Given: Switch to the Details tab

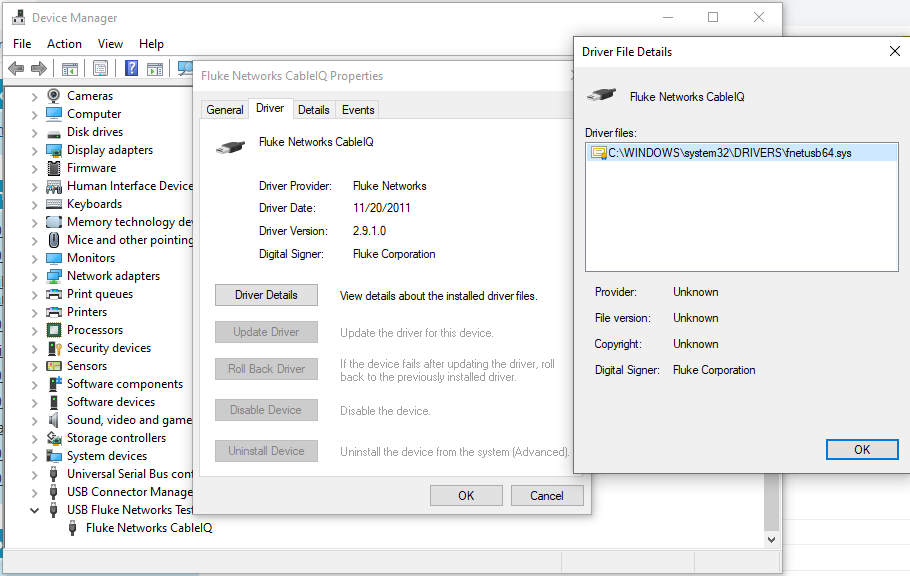Looking at the screenshot, I should point(313,110).
